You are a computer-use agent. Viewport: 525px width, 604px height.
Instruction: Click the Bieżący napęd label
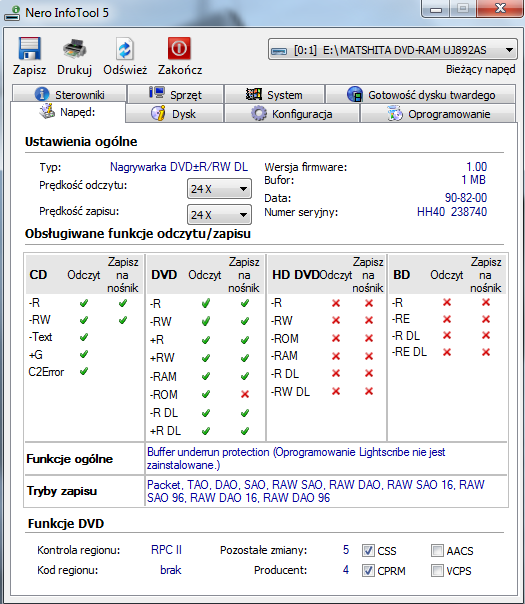tap(480, 69)
